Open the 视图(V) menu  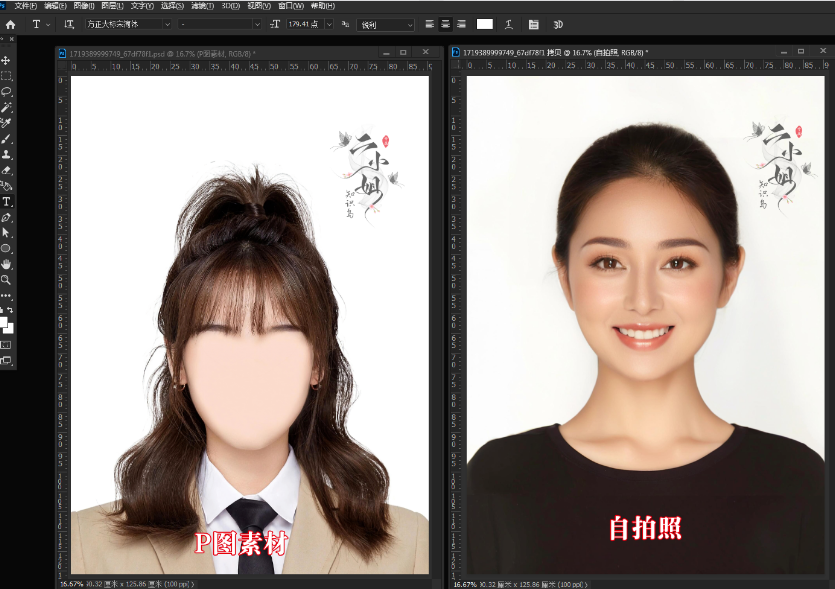click(259, 6)
